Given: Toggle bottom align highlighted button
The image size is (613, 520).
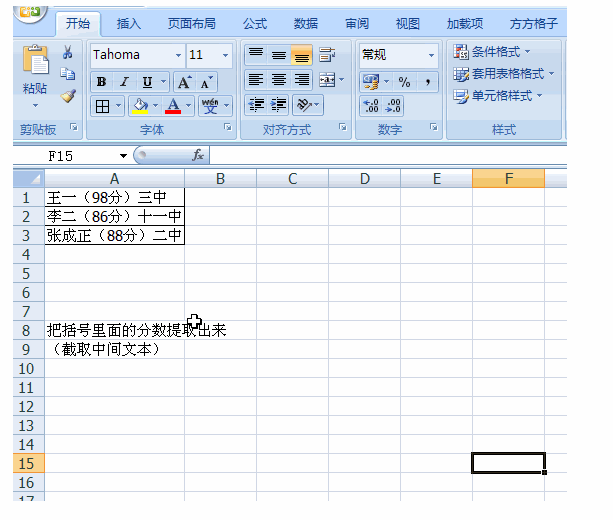Looking at the screenshot, I should coord(301,55).
